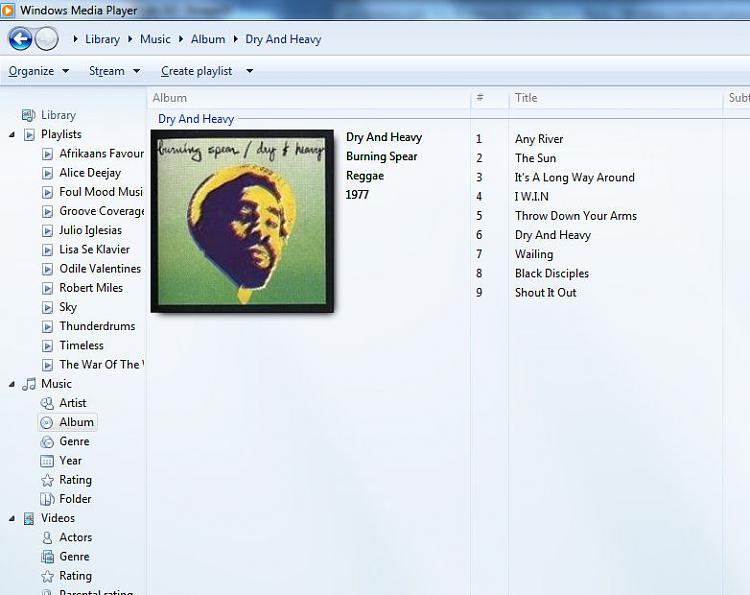
Task: Click the Music note icon
Action: [29, 384]
